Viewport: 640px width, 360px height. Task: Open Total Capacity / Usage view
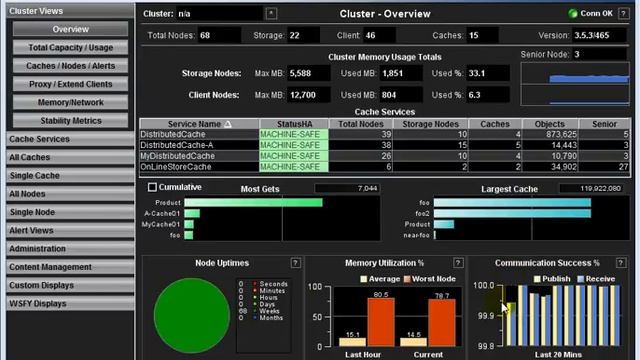point(70,47)
